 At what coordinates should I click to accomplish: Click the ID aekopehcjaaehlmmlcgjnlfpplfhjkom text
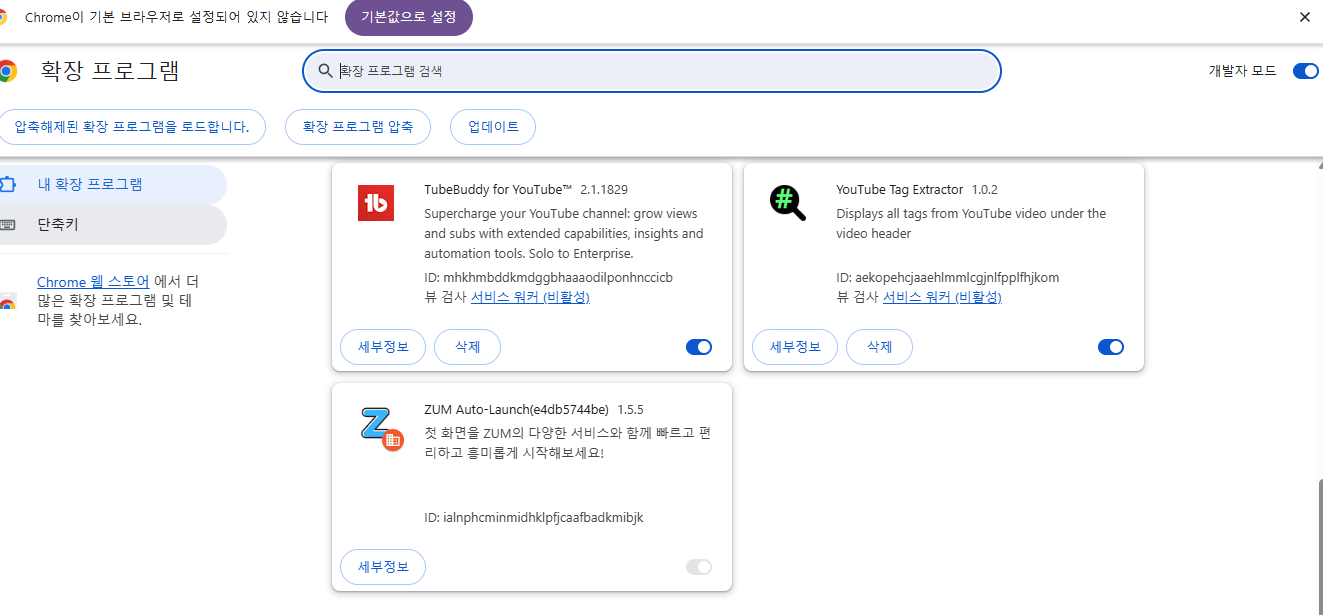pyautogui.click(x=948, y=277)
